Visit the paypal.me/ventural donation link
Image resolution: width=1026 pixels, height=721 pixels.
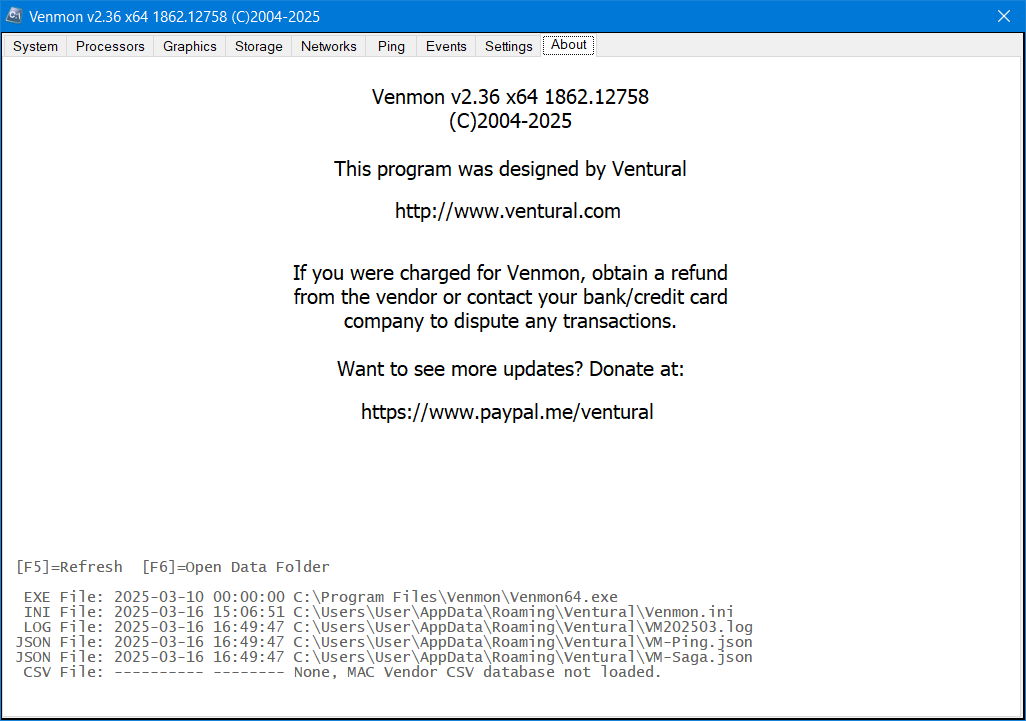507,412
